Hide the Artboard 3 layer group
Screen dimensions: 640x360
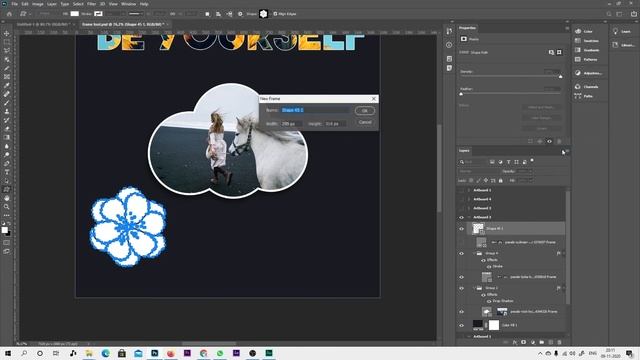(x=462, y=217)
